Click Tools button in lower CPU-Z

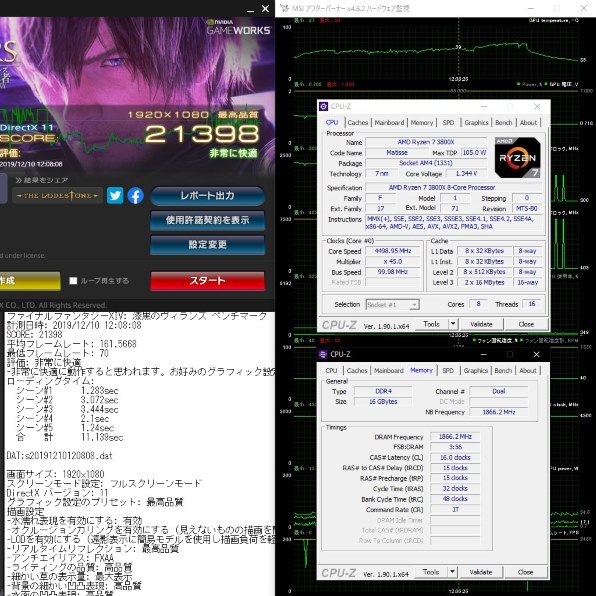coord(431,572)
